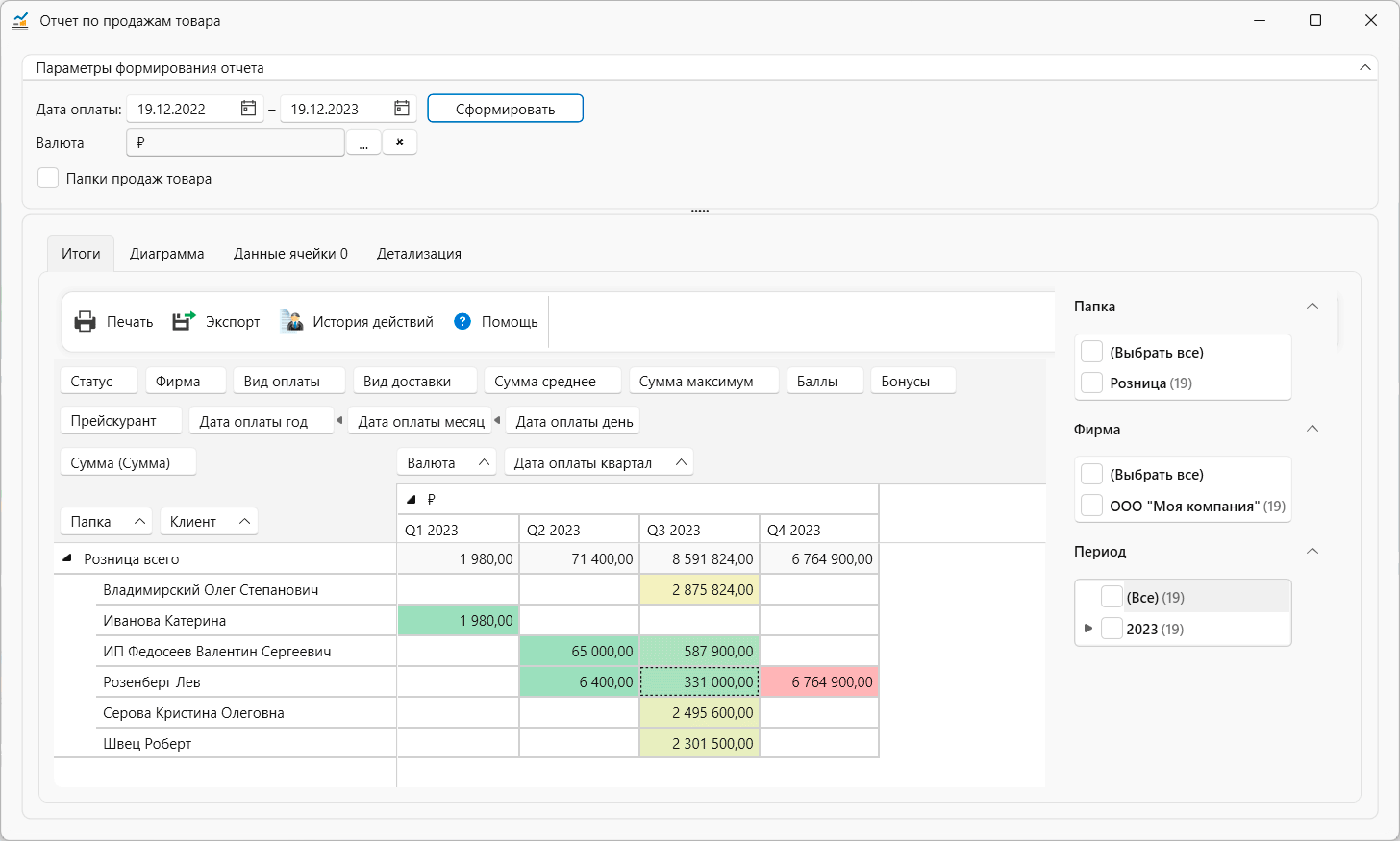Viewport: 1400px width, 841px height.
Task: Tick the ООО "Моя компания" checkbox
Action: pos(1091,506)
